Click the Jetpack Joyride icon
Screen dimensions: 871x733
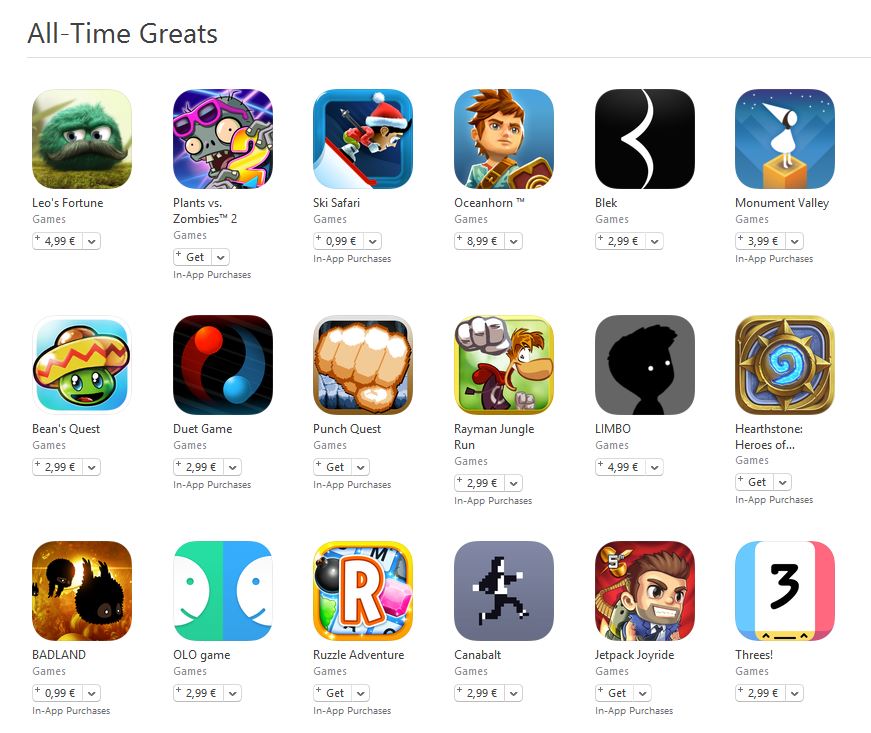[x=644, y=591]
